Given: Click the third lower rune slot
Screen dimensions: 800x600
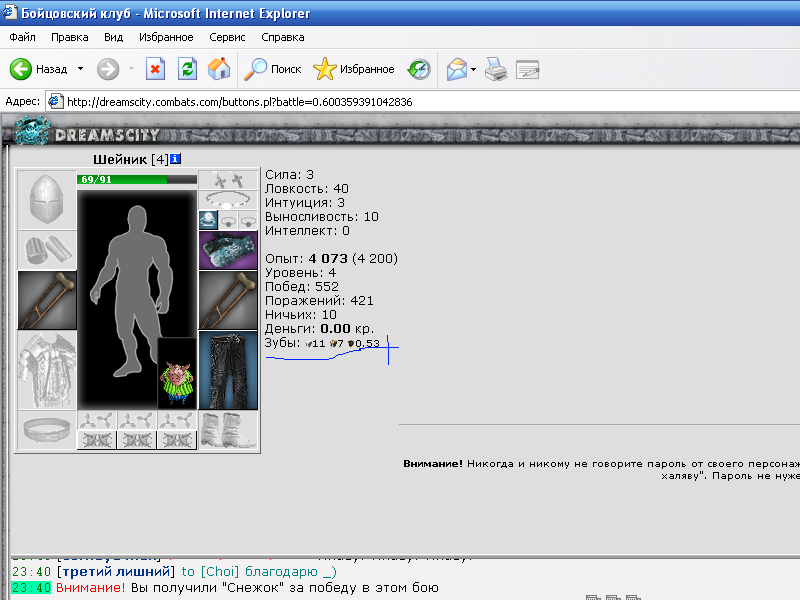Looking at the screenshot, I should click(x=177, y=440).
